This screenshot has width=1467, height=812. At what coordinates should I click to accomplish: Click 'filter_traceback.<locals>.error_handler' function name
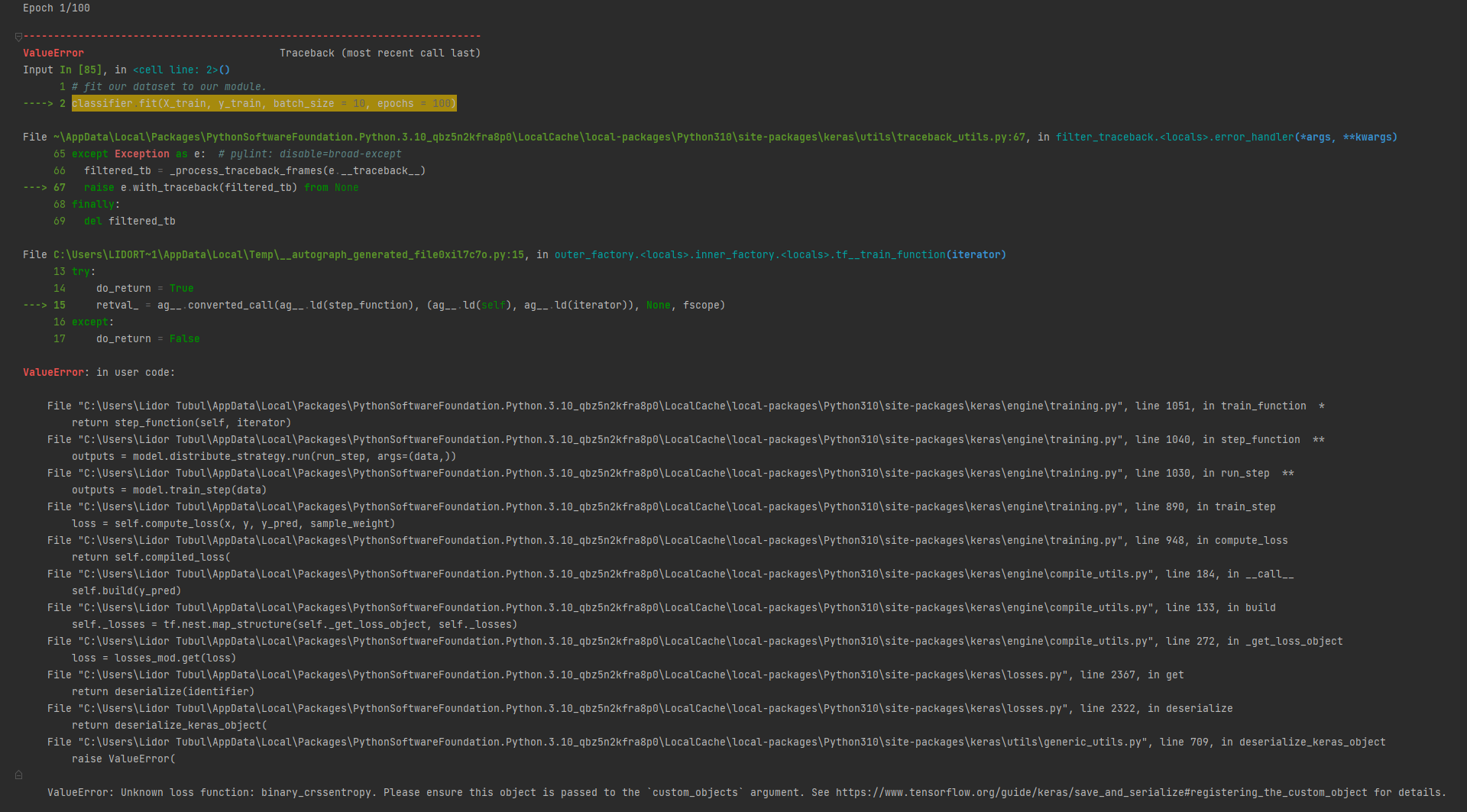pos(1175,137)
